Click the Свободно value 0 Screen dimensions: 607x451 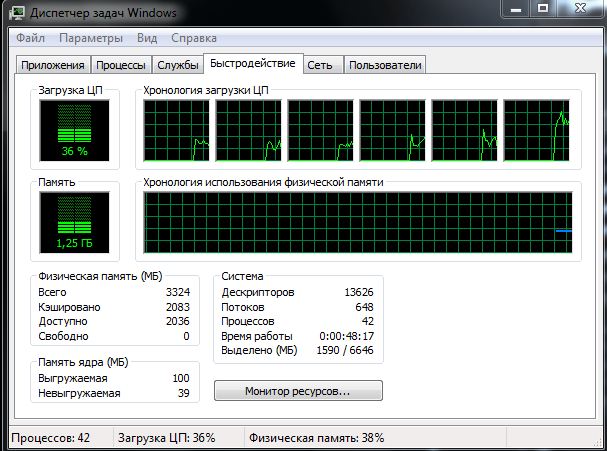point(186,336)
